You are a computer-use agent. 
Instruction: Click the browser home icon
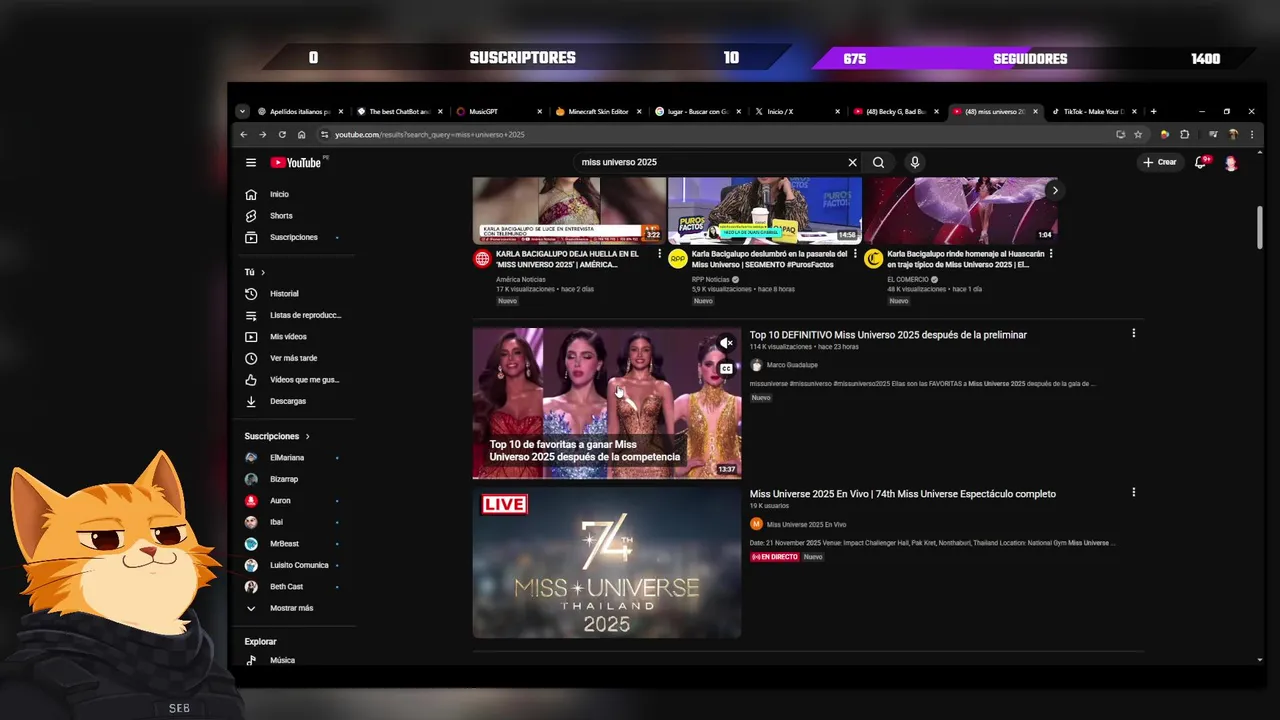click(x=301, y=134)
